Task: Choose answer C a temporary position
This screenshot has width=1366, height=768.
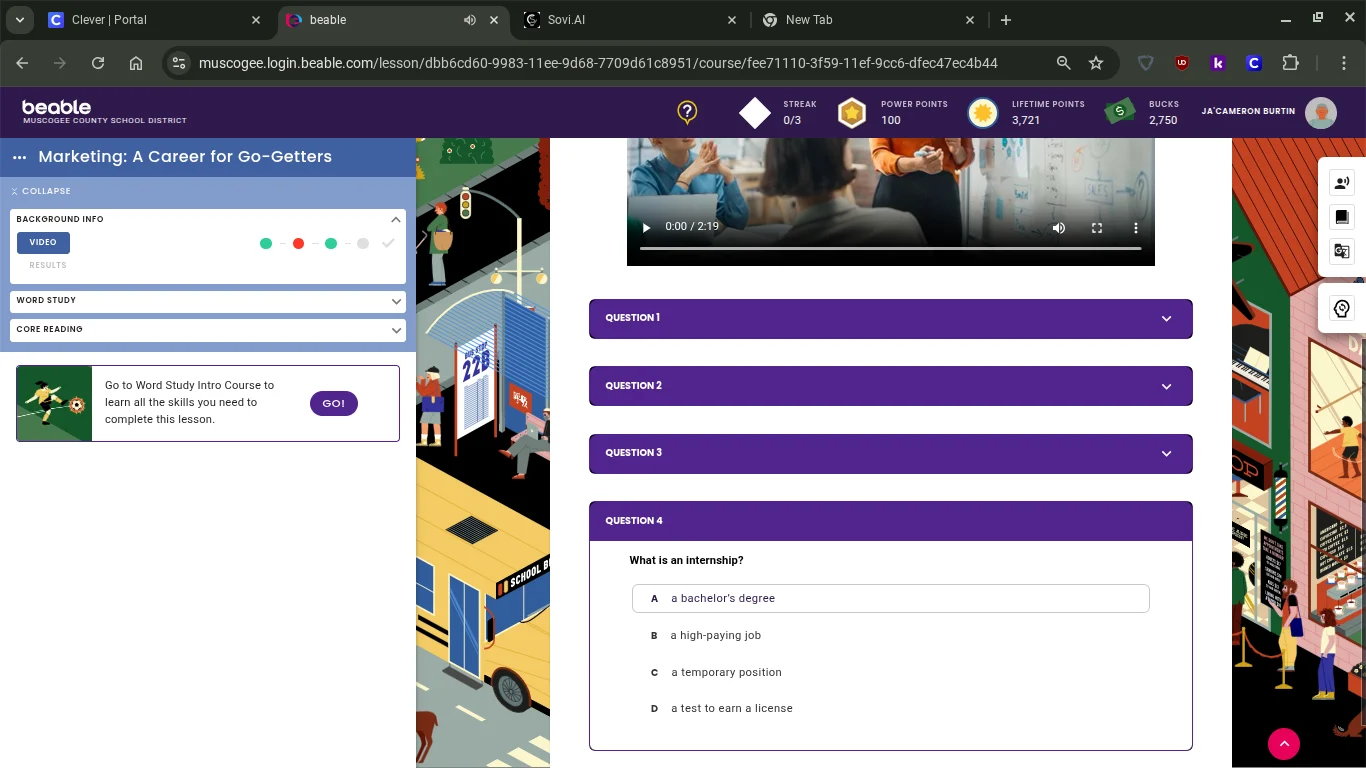Action: point(726,672)
